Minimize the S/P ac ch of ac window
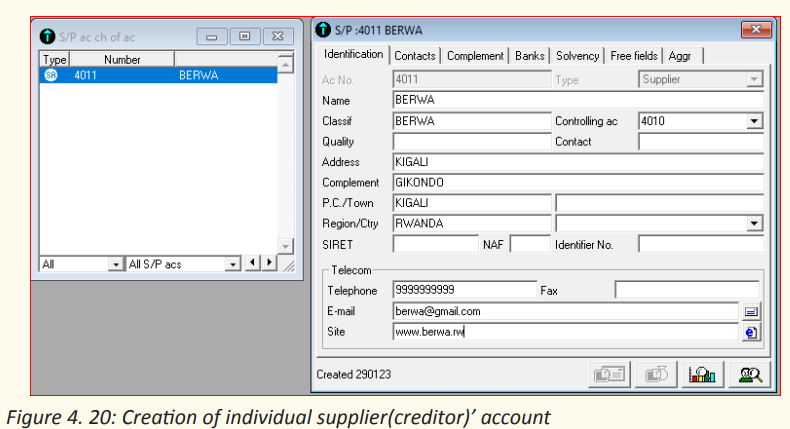 [x=212, y=36]
